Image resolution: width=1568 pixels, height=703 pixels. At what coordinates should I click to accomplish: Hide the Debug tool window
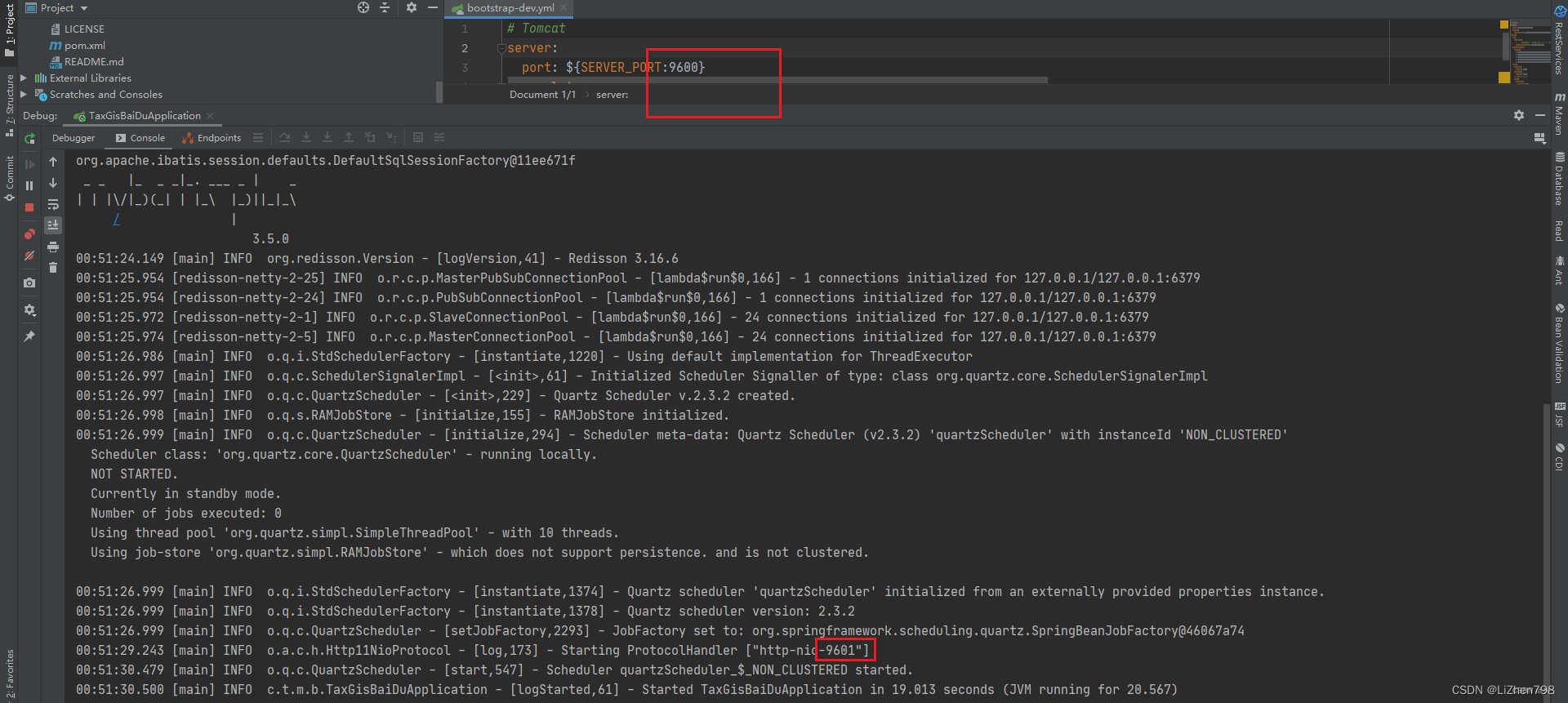point(1540,115)
